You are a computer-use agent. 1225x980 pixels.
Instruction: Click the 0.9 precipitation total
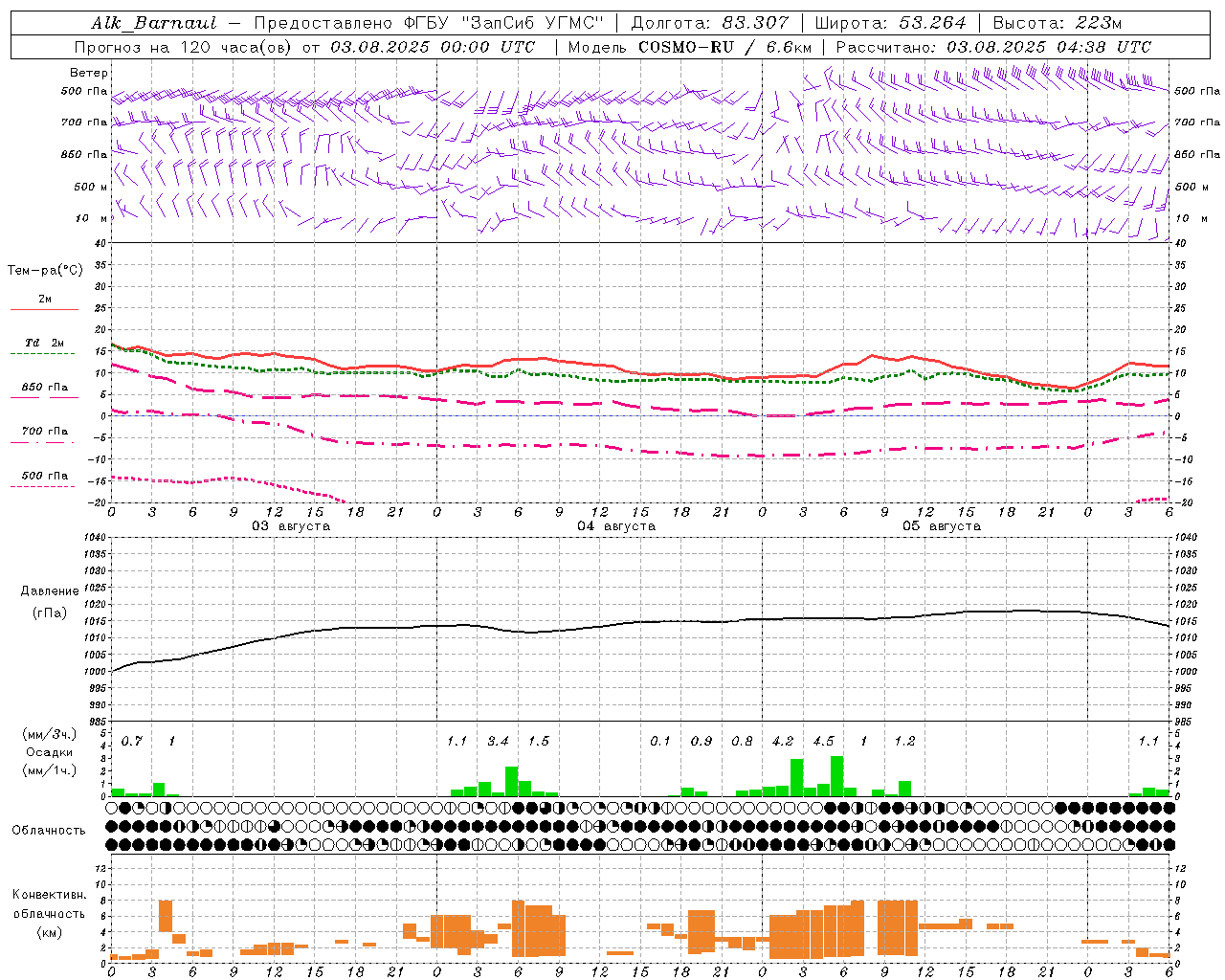click(x=702, y=742)
